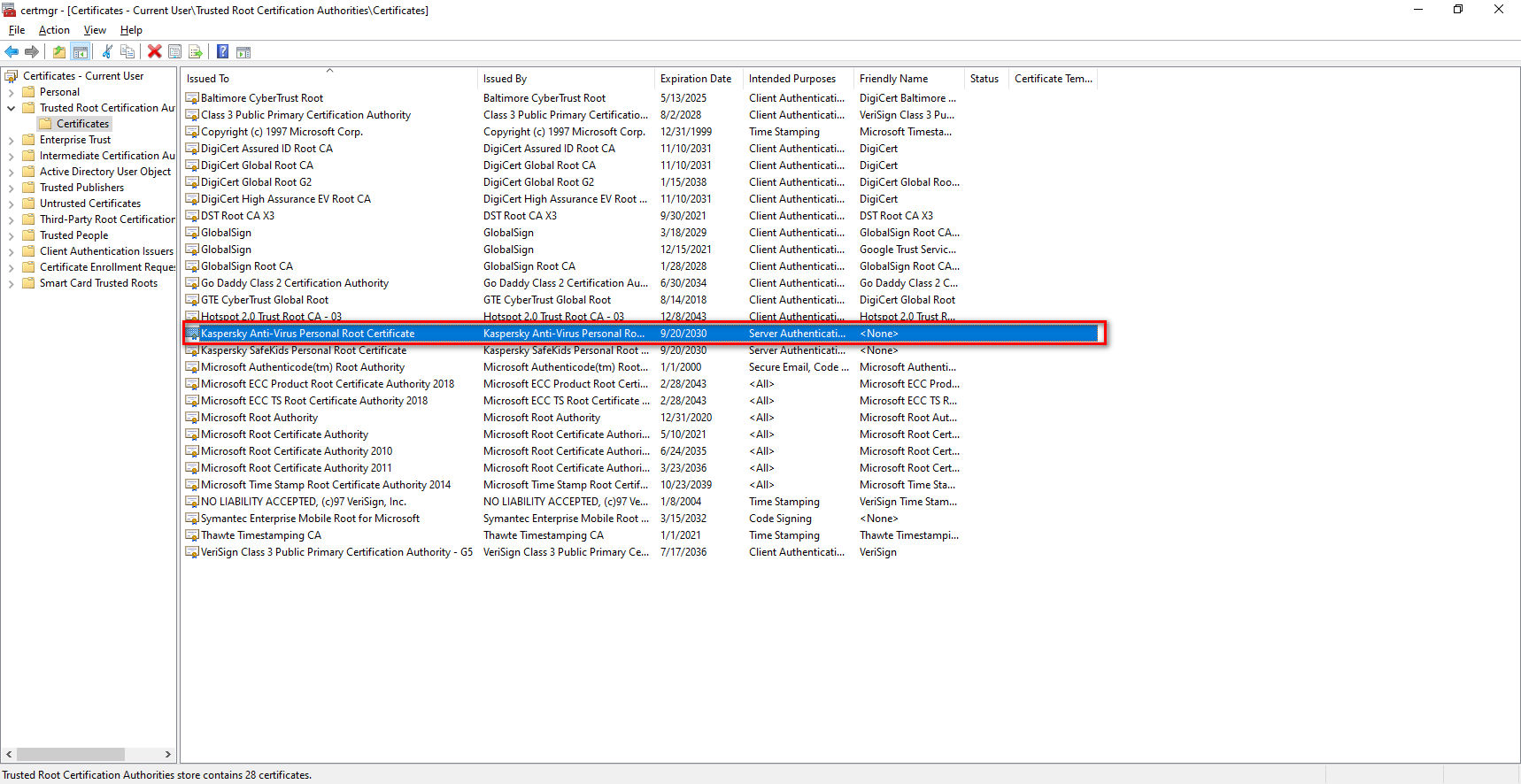Sort by the Status column header
This screenshot has width=1521, height=784.
pos(987,79)
